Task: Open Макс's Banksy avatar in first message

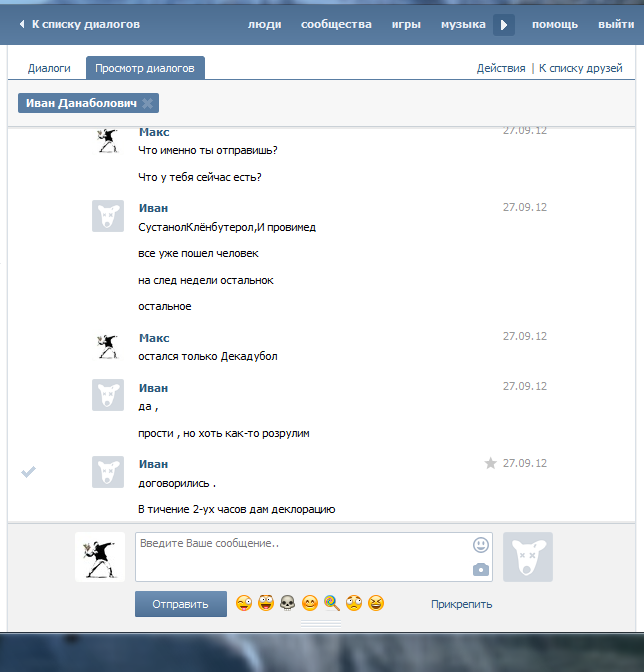Action: (108, 141)
